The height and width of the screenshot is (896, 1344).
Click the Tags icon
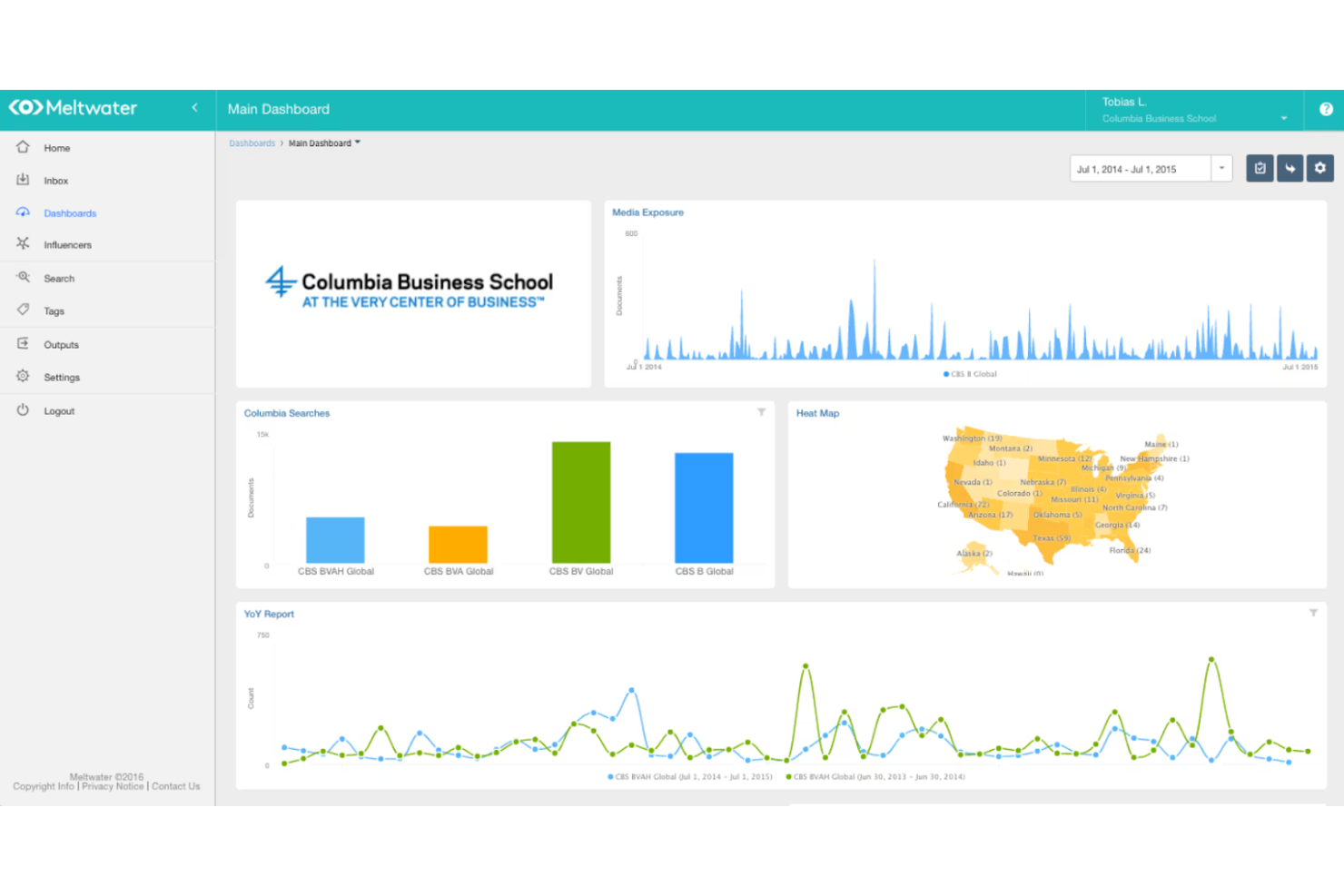pos(23,310)
